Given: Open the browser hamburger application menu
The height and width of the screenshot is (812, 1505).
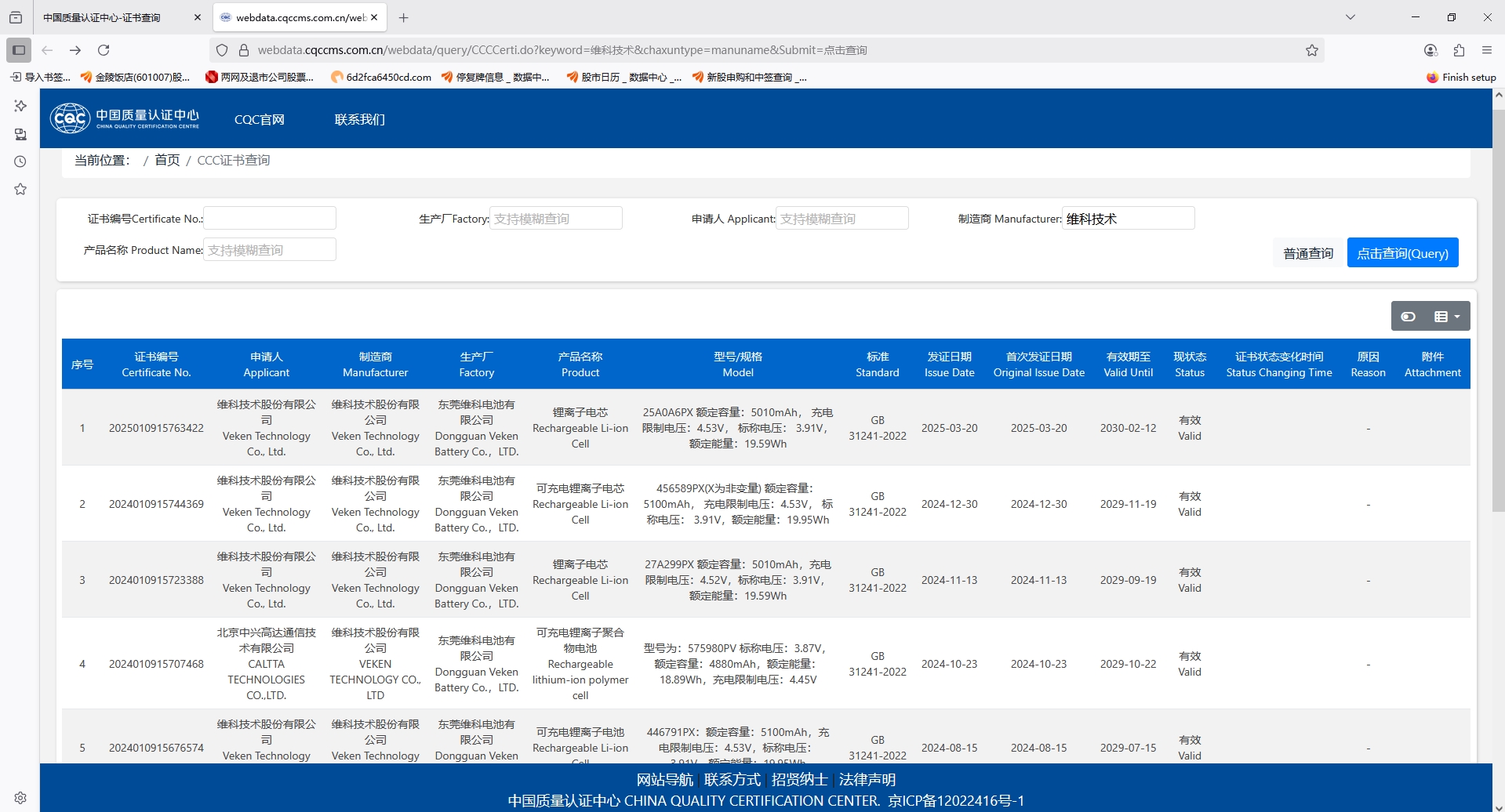Looking at the screenshot, I should point(1487,50).
